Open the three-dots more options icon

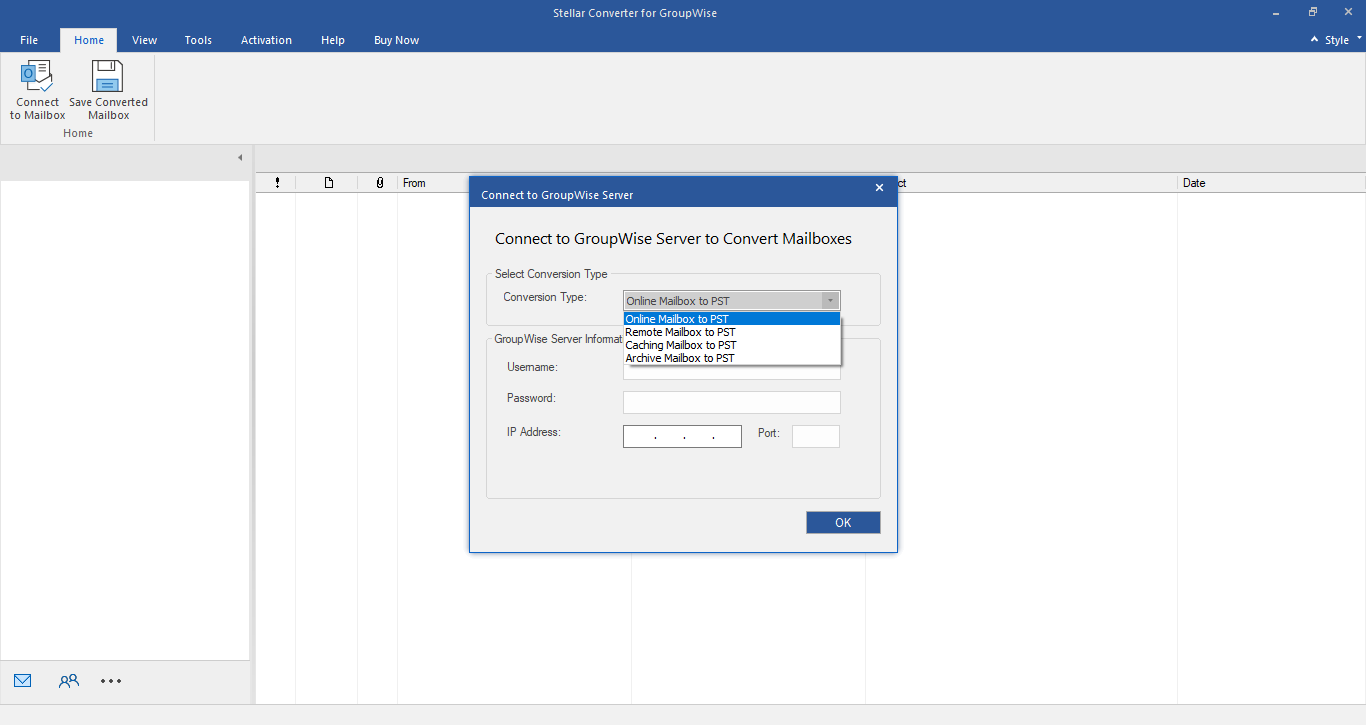coord(111,681)
